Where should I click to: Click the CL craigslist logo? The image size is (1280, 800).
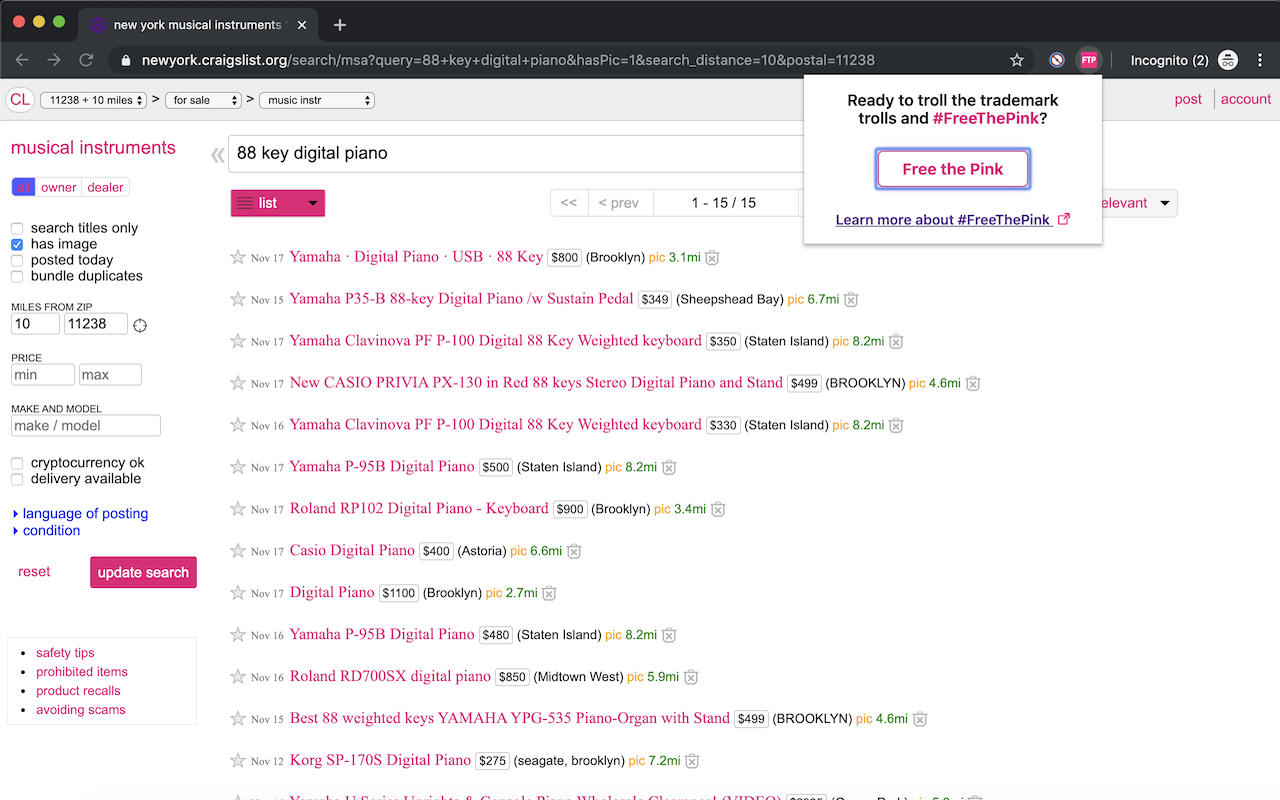(x=19, y=100)
